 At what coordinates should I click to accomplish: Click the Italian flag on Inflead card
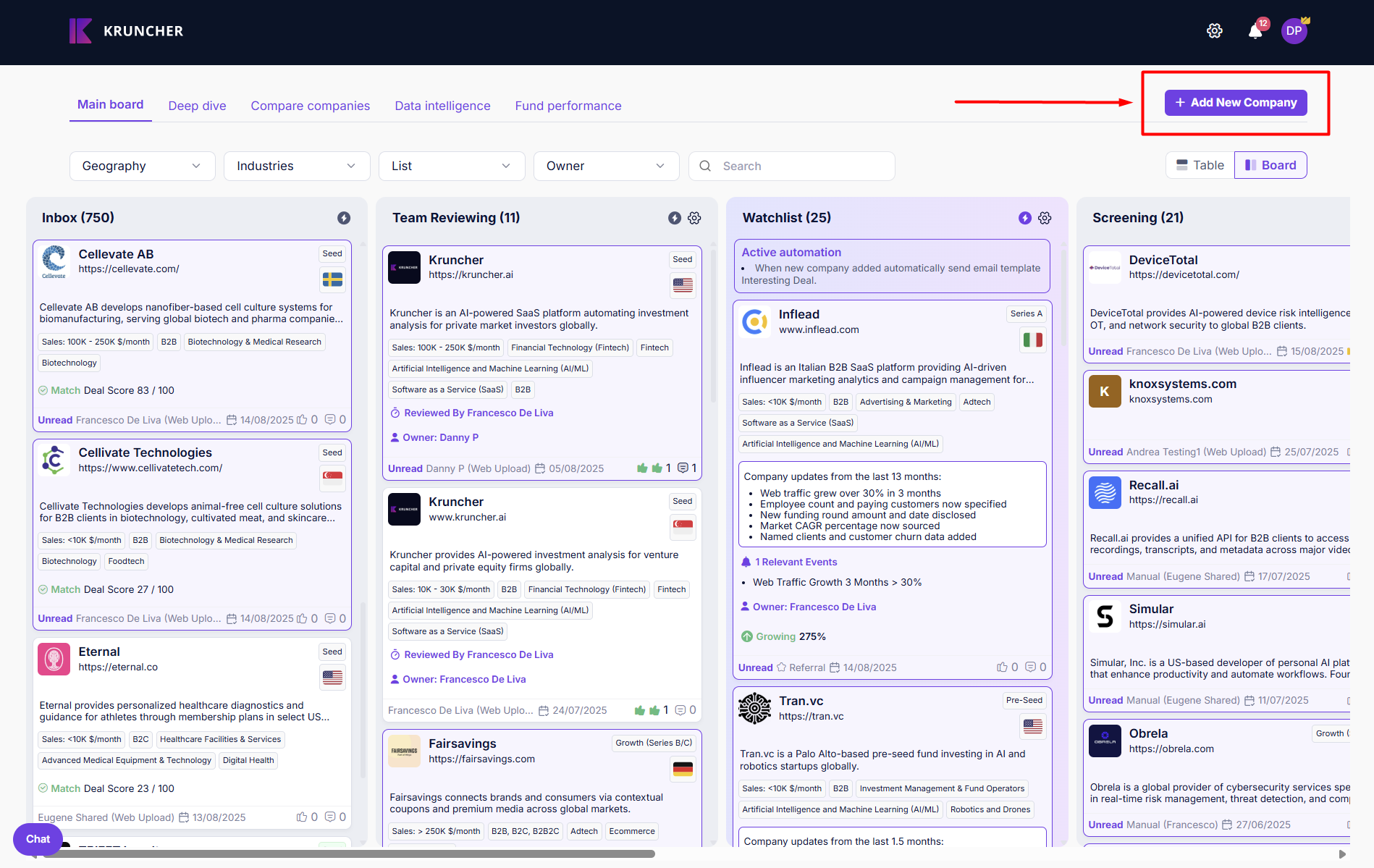(1032, 340)
